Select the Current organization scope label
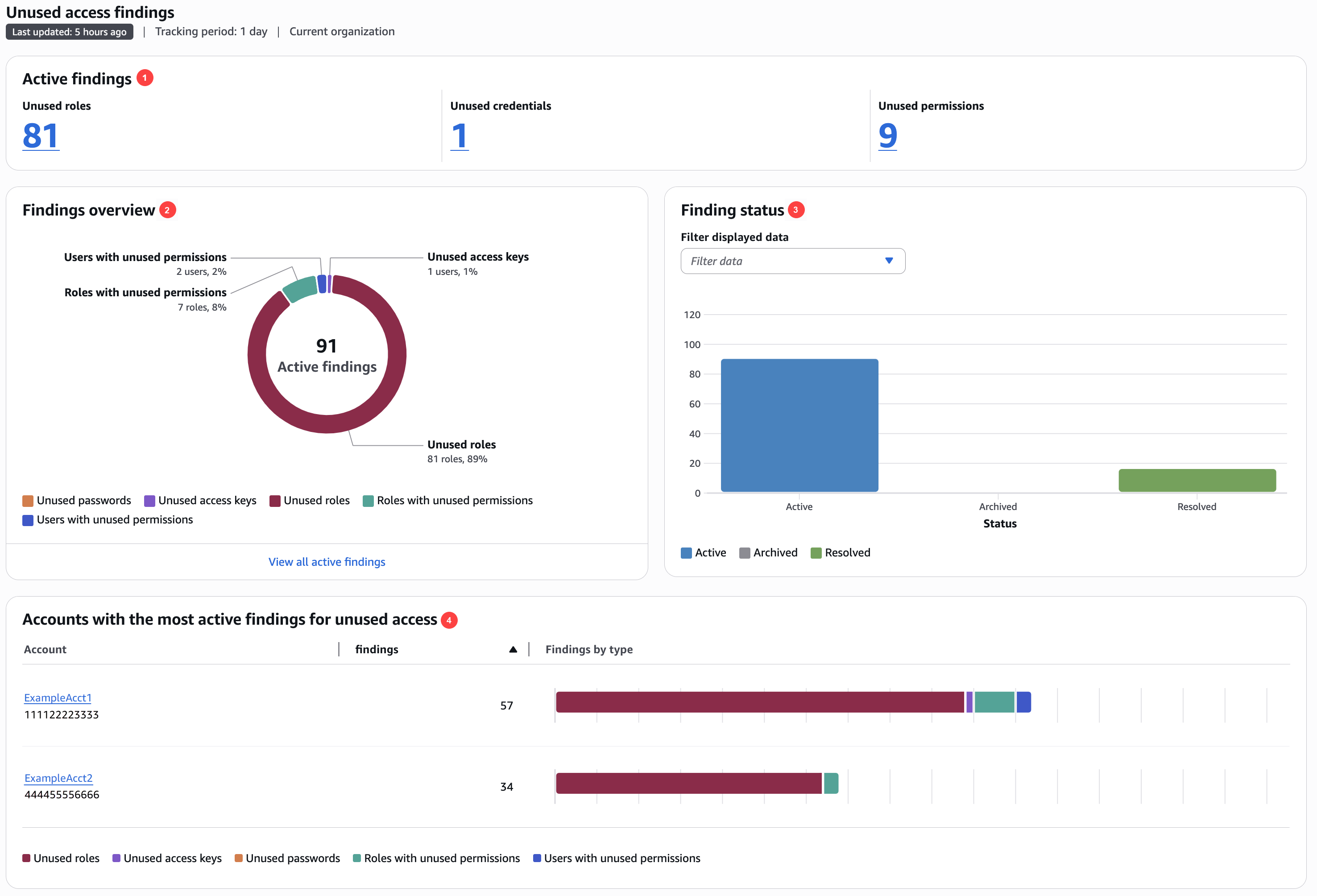The height and width of the screenshot is (896, 1317). click(x=342, y=31)
